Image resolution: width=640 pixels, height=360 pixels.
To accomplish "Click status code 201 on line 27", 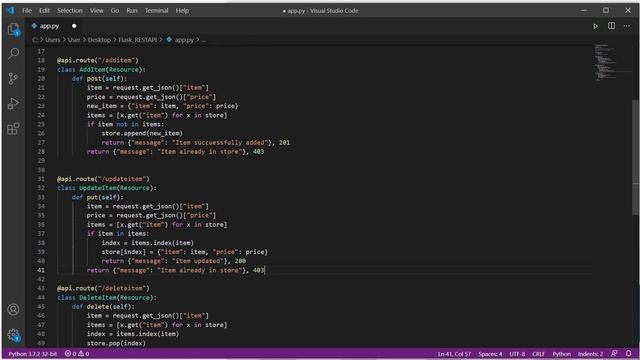I will point(284,142).
